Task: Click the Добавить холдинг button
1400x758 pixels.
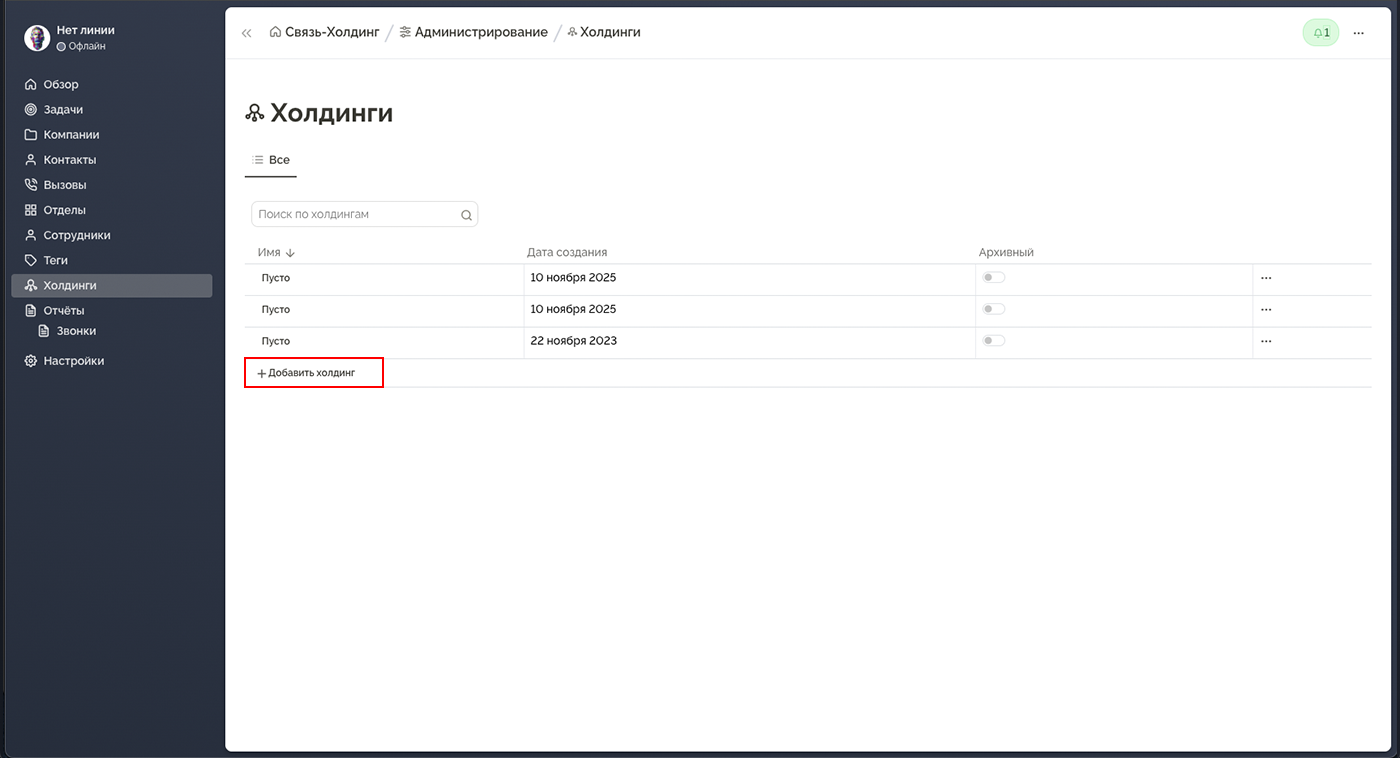Action: [x=313, y=373]
